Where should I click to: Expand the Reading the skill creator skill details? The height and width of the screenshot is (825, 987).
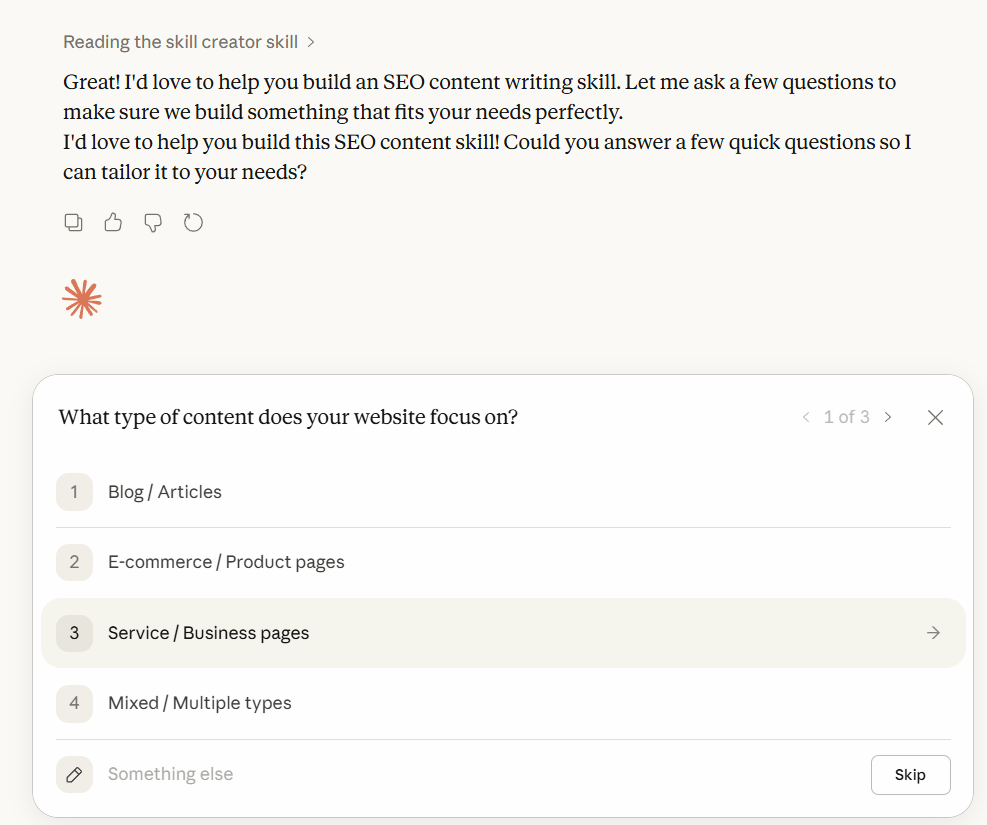click(x=189, y=41)
